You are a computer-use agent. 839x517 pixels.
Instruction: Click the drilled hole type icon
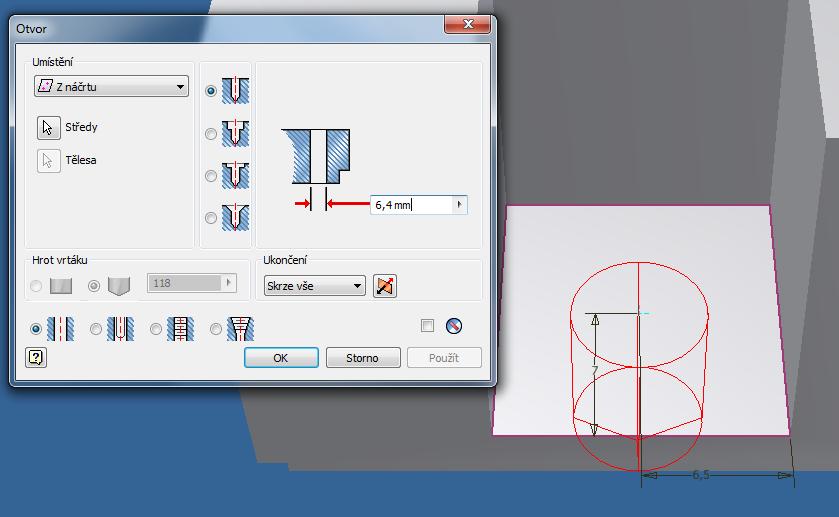pyautogui.click(x=235, y=90)
